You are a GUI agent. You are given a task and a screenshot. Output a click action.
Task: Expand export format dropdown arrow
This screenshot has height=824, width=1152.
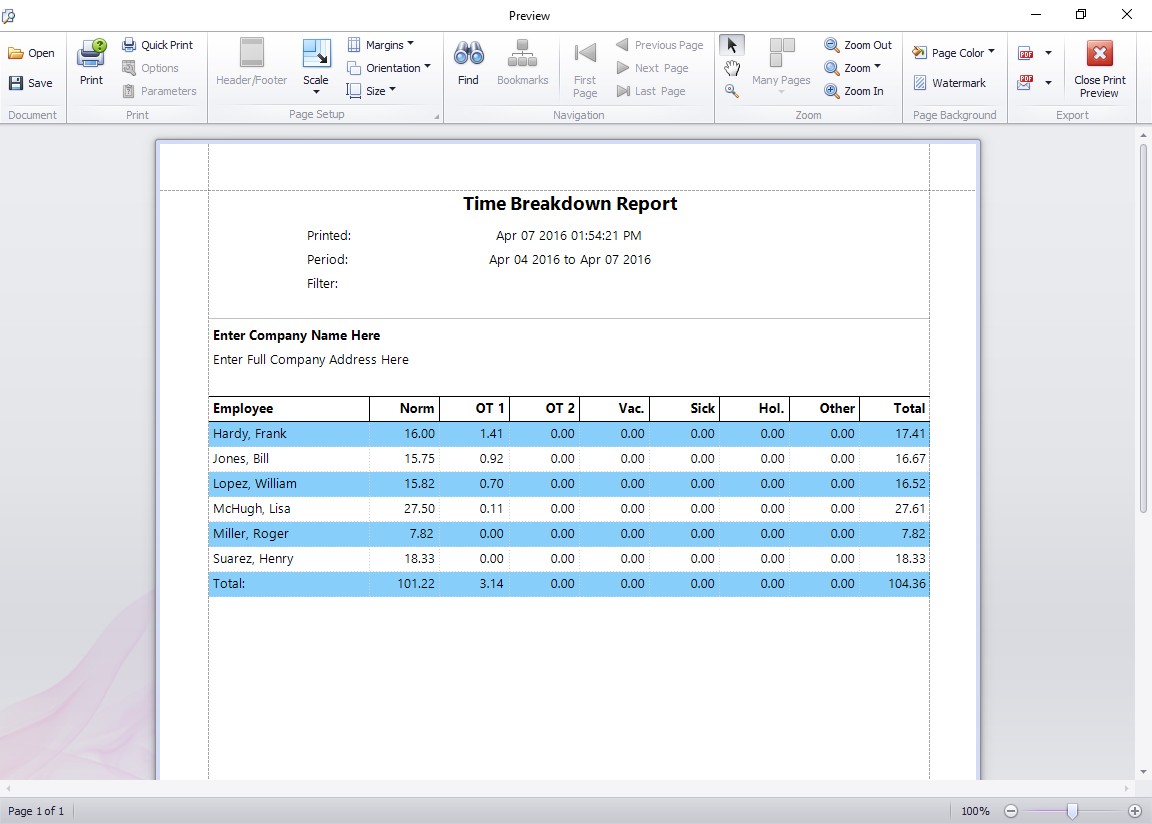(x=1048, y=53)
